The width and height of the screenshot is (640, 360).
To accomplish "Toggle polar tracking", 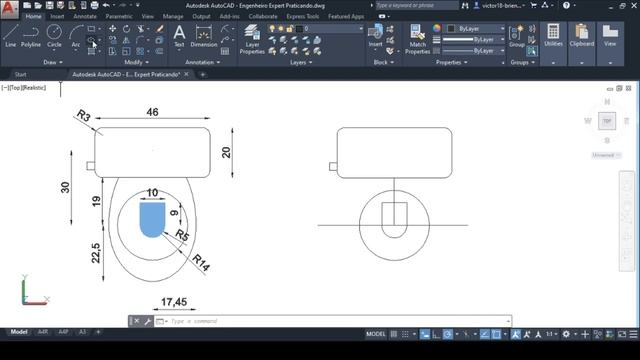I will [x=448, y=334].
